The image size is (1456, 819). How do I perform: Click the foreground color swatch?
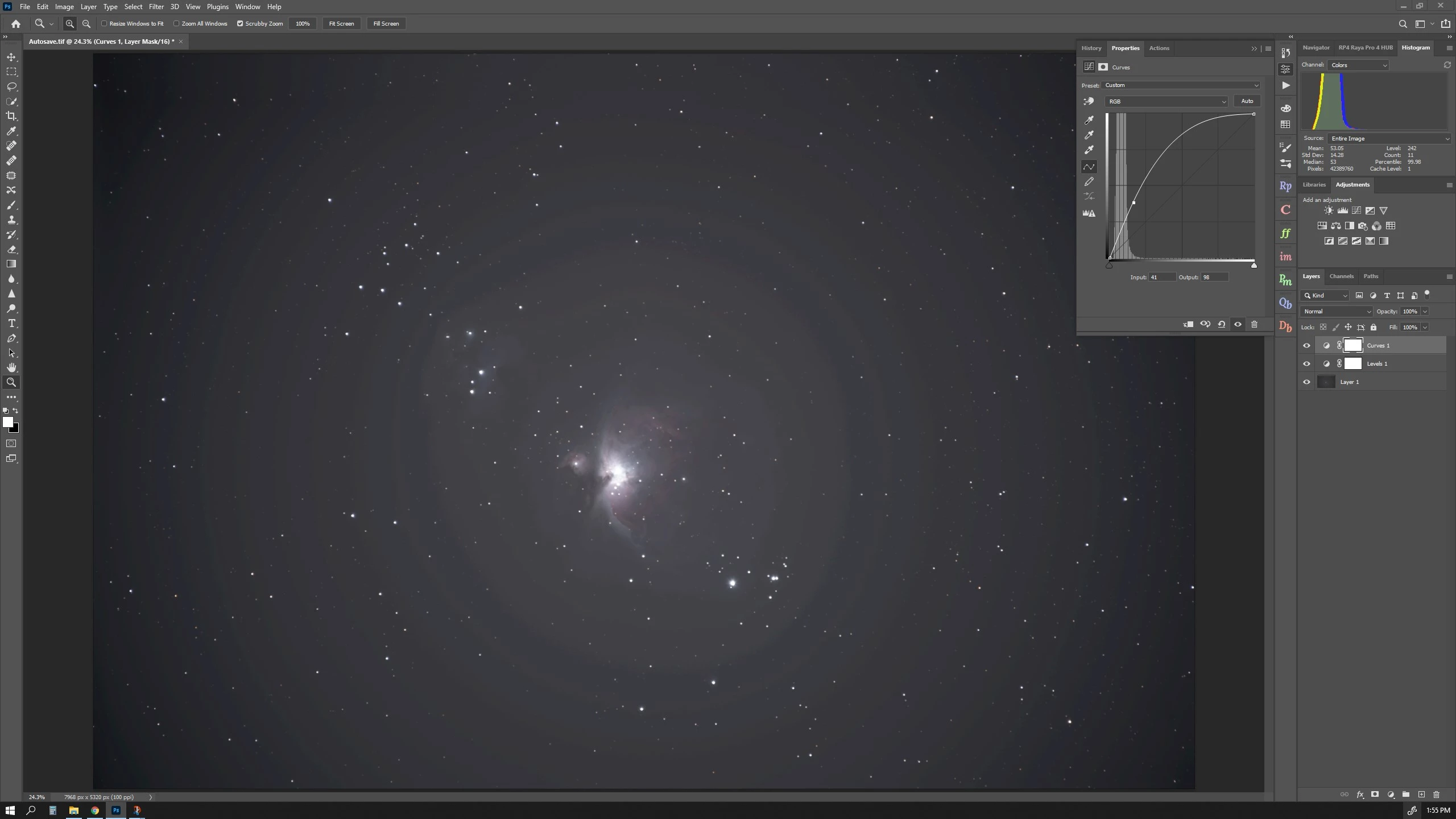pos(7,422)
